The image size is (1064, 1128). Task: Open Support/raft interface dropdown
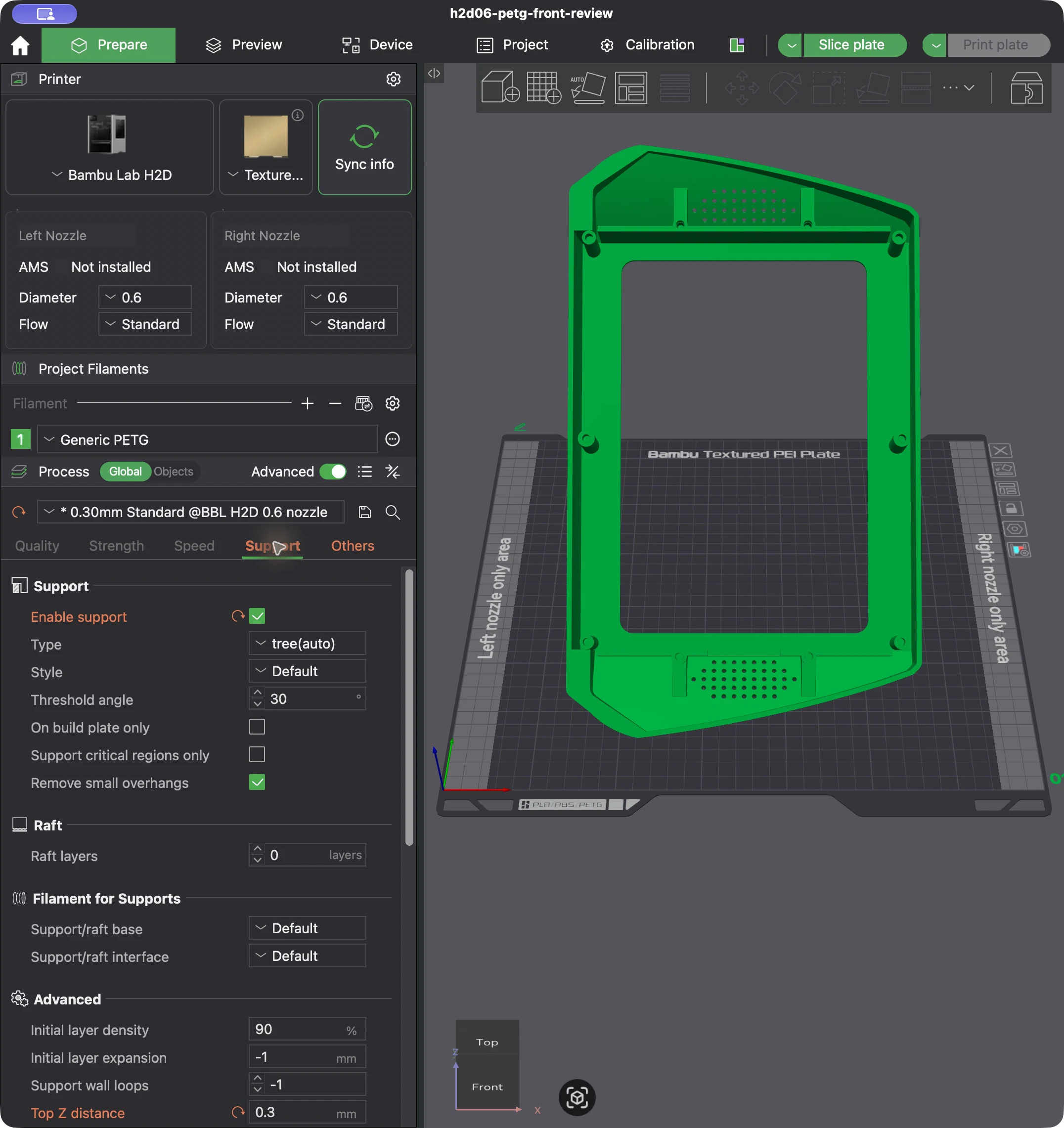point(308,956)
